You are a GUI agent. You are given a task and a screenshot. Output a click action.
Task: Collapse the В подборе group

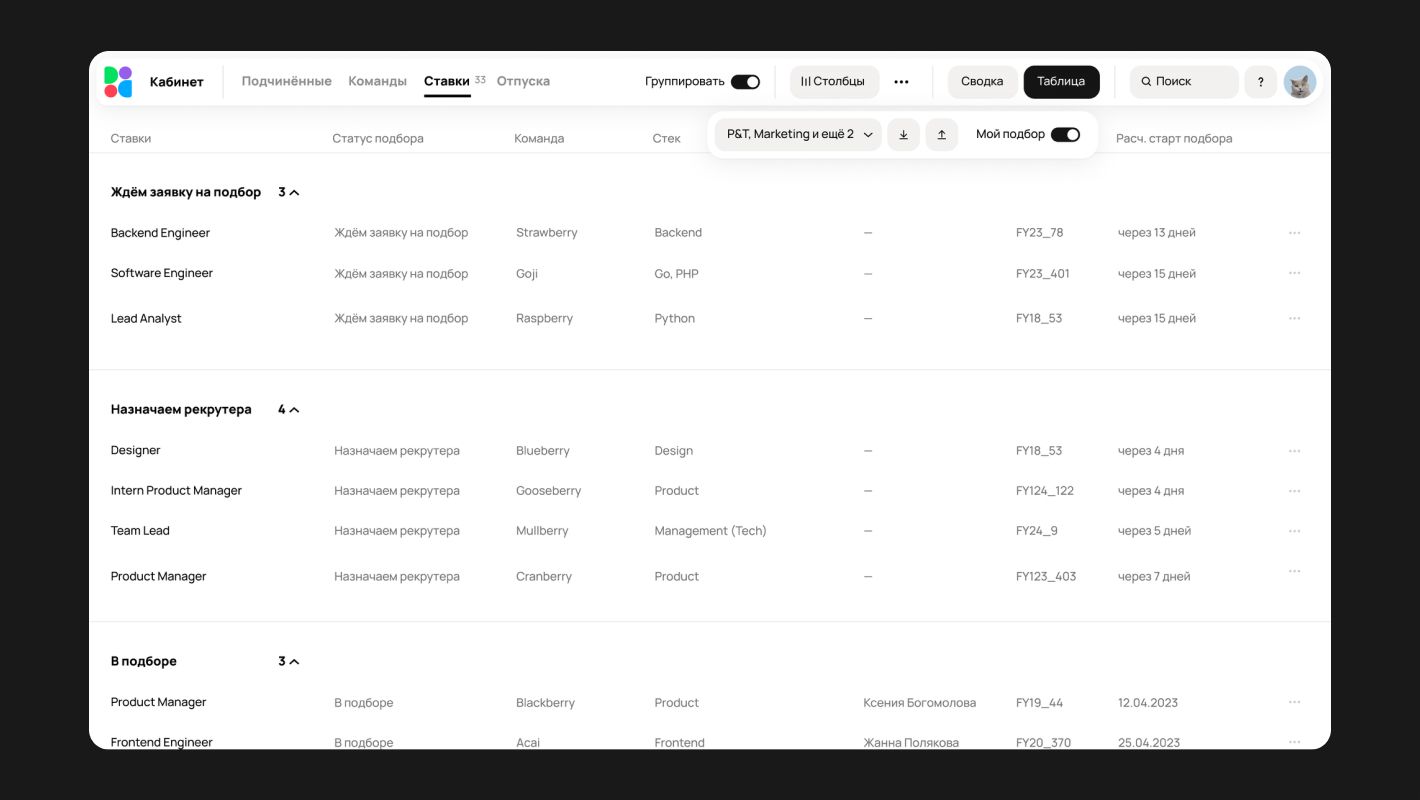click(x=294, y=662)
